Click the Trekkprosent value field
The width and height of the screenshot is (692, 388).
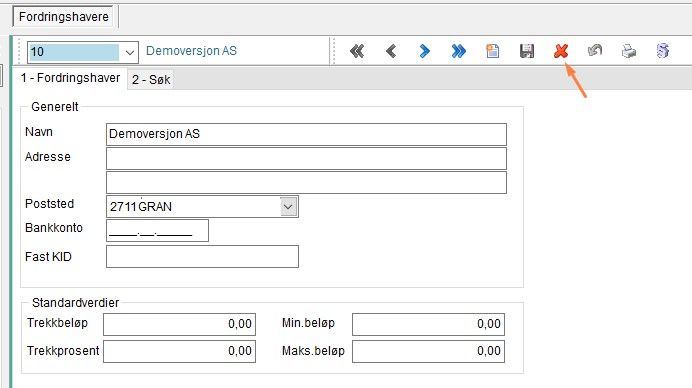179,351
